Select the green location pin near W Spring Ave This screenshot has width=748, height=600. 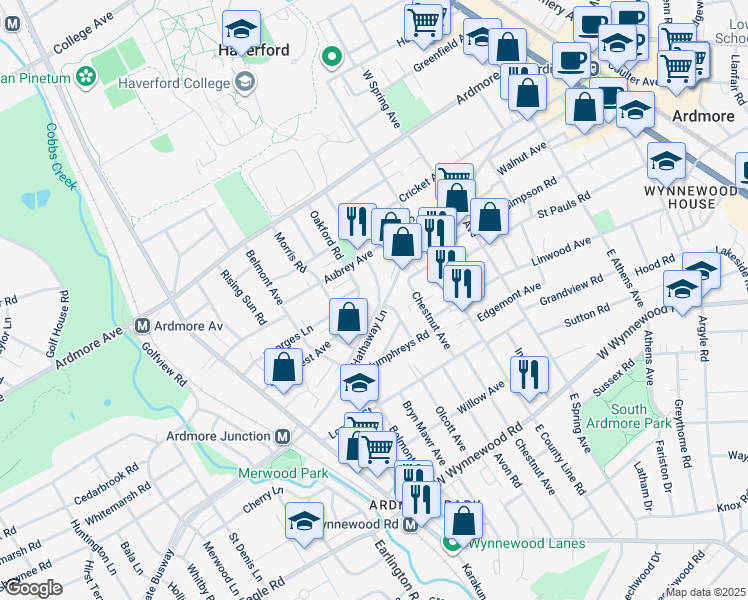pyautogui.click(x=332, y=58)
